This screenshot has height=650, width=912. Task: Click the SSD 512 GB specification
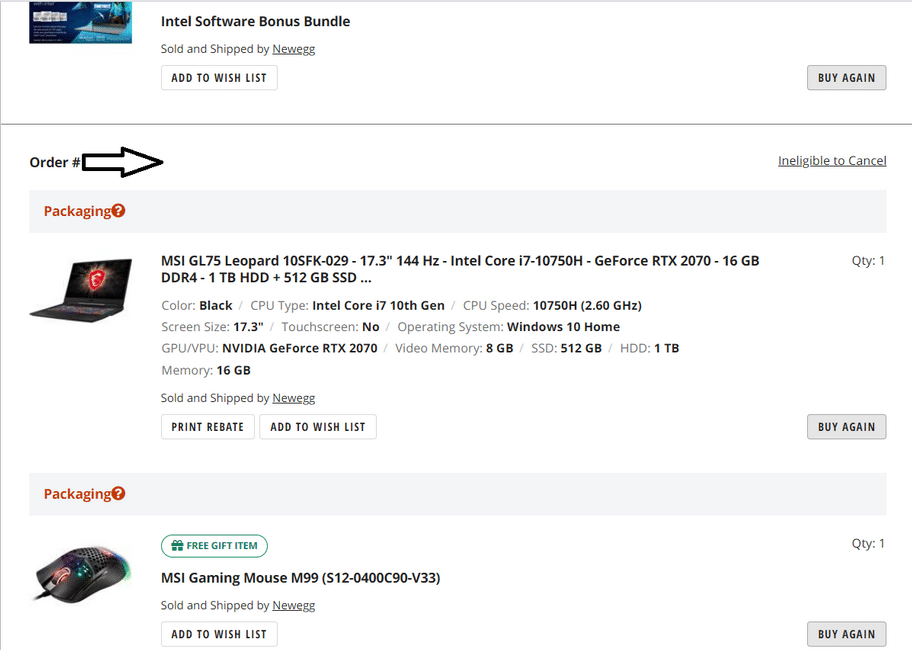[x=567, y=348]
